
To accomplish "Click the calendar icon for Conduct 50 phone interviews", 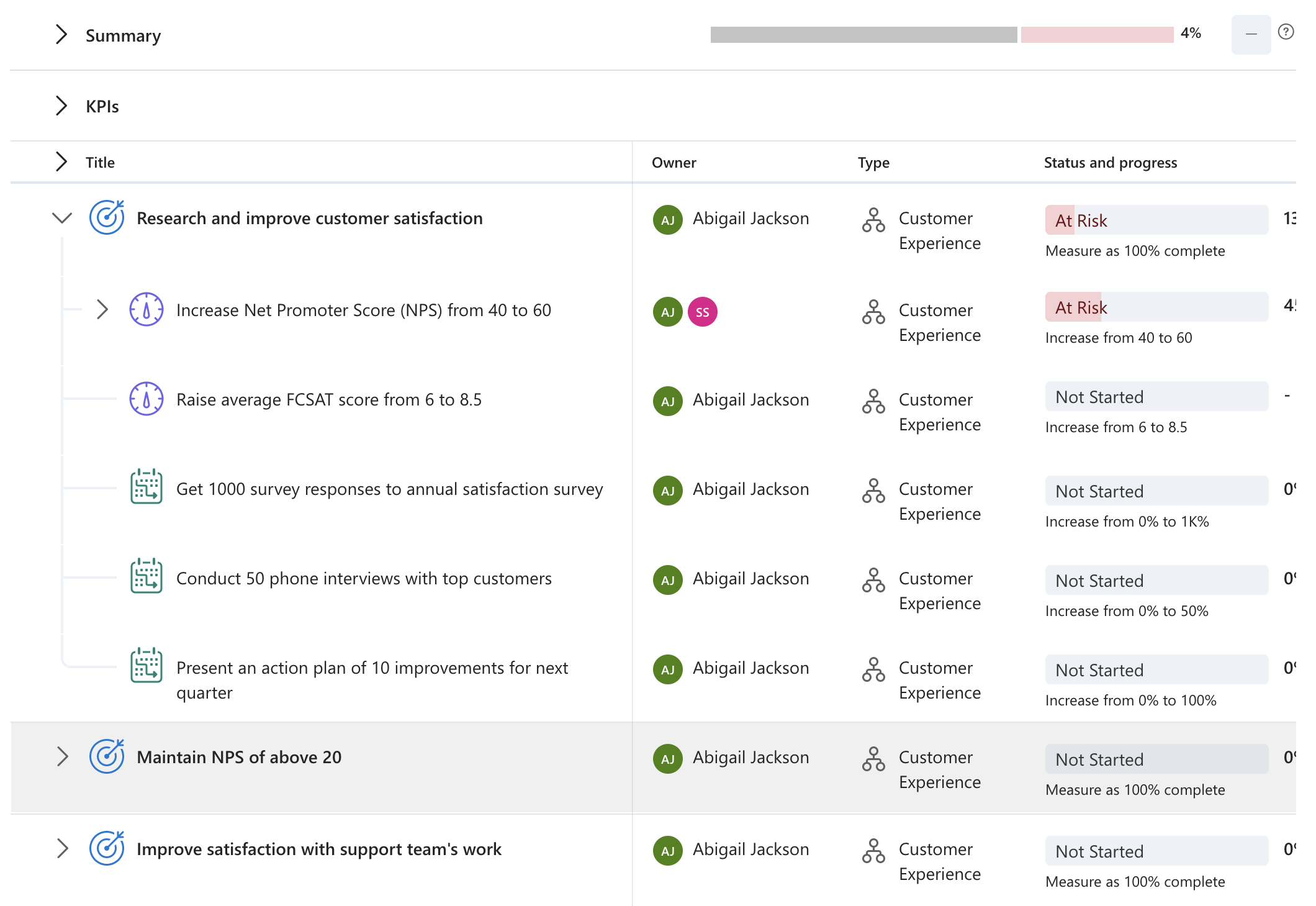I will point(146,576).
